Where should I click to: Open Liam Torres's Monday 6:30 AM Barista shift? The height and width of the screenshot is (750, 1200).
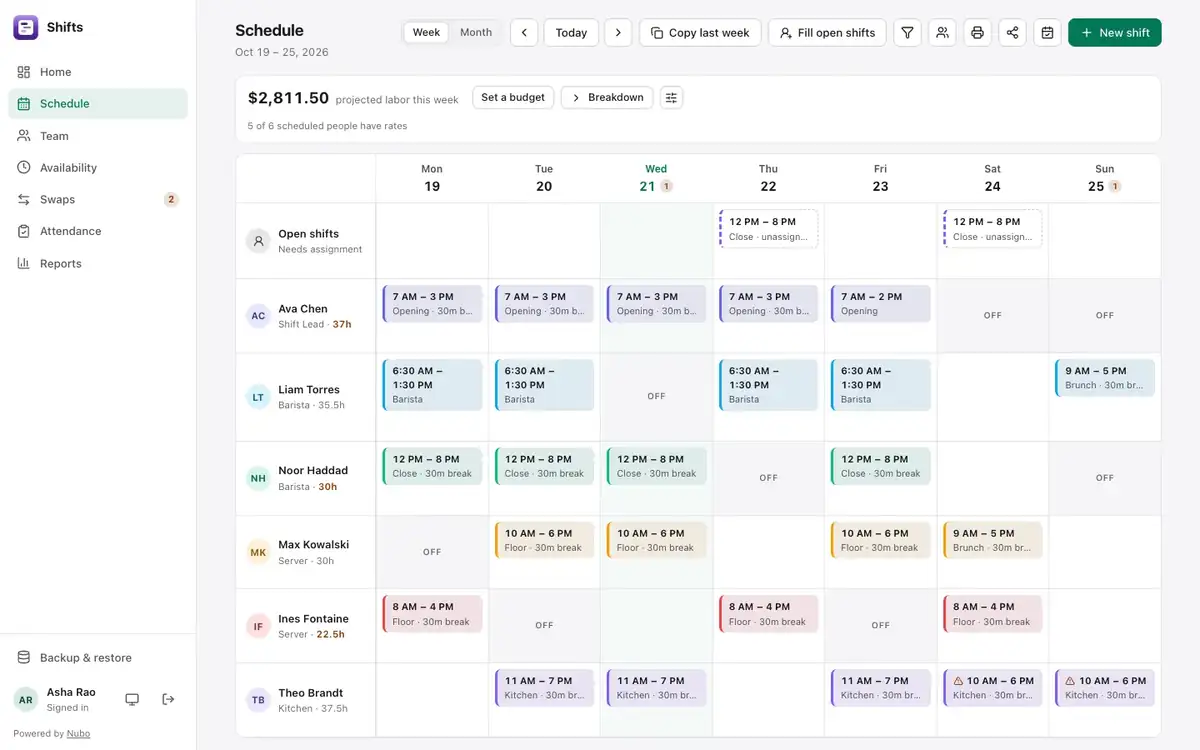tap(432, 385)
